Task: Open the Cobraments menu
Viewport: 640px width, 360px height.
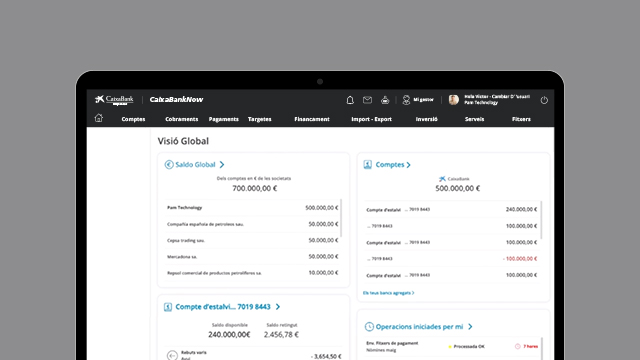Action: 182,119
